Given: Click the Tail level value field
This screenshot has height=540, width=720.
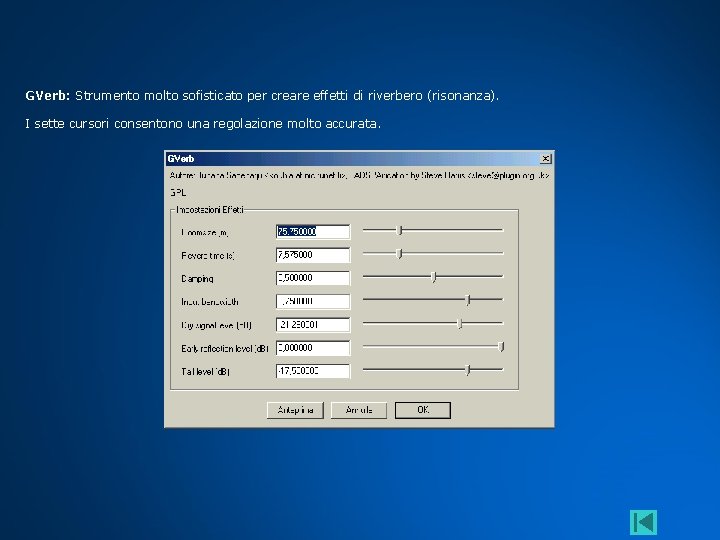Looking at the screenshot, I should click(313, 371).
